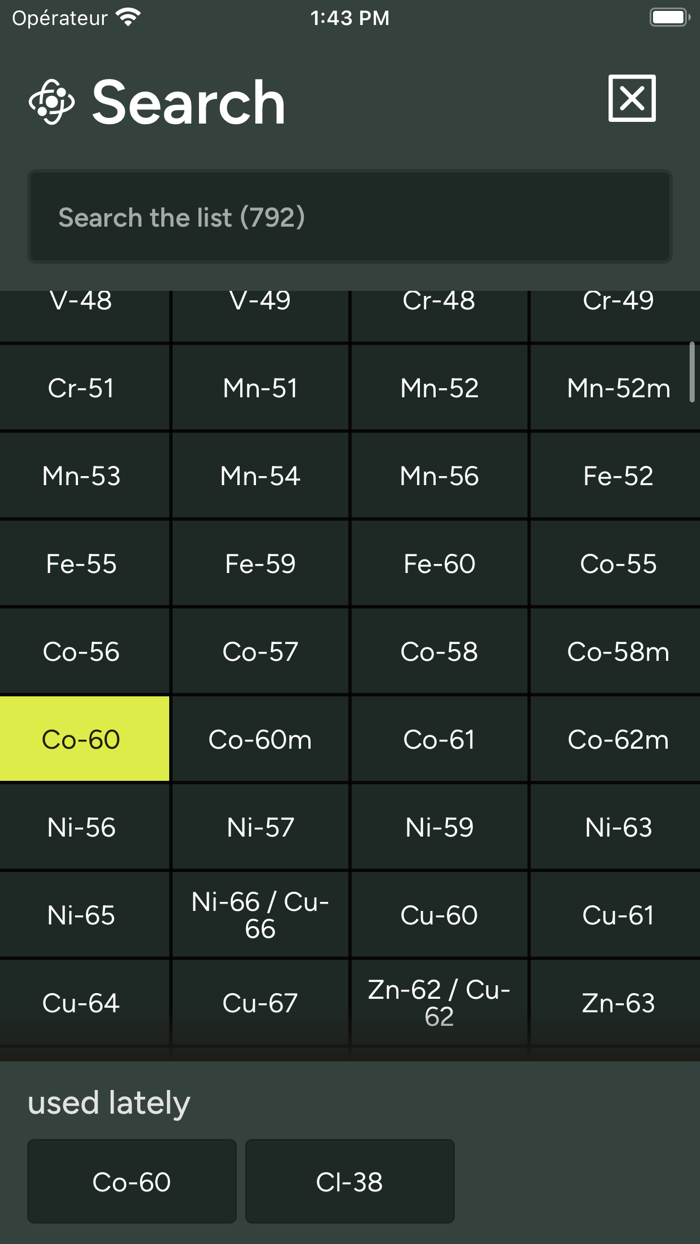
Task: Select the highlighted Co-60 nuclide
Action: point(84,738)
